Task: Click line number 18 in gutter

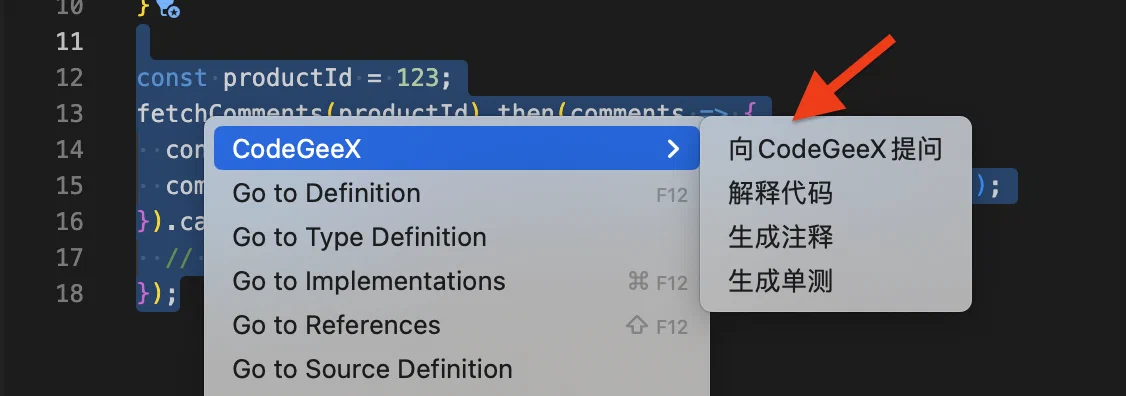Action: tap(70, 293)
